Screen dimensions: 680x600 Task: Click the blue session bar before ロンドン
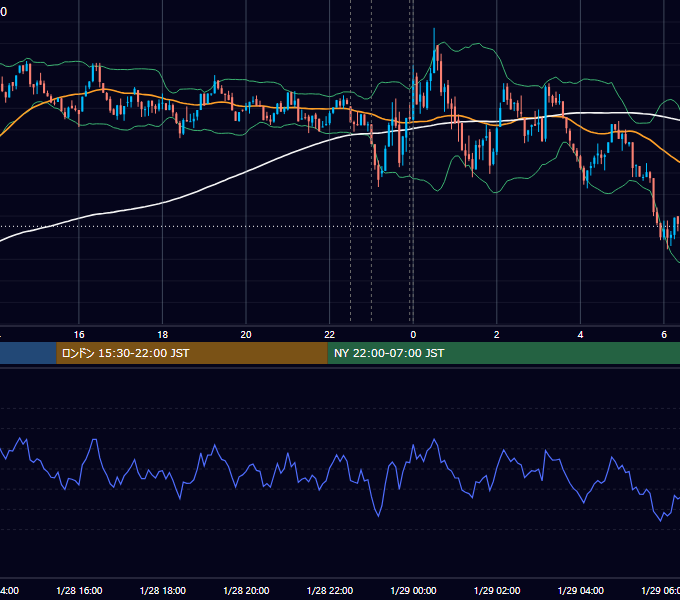click(28, 353)
